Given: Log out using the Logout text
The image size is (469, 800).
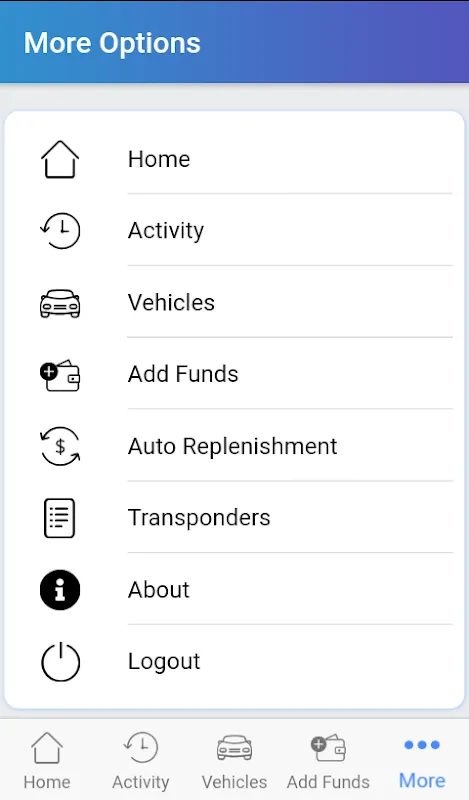Looking at the screenshot, I should [x=164, y=662].
